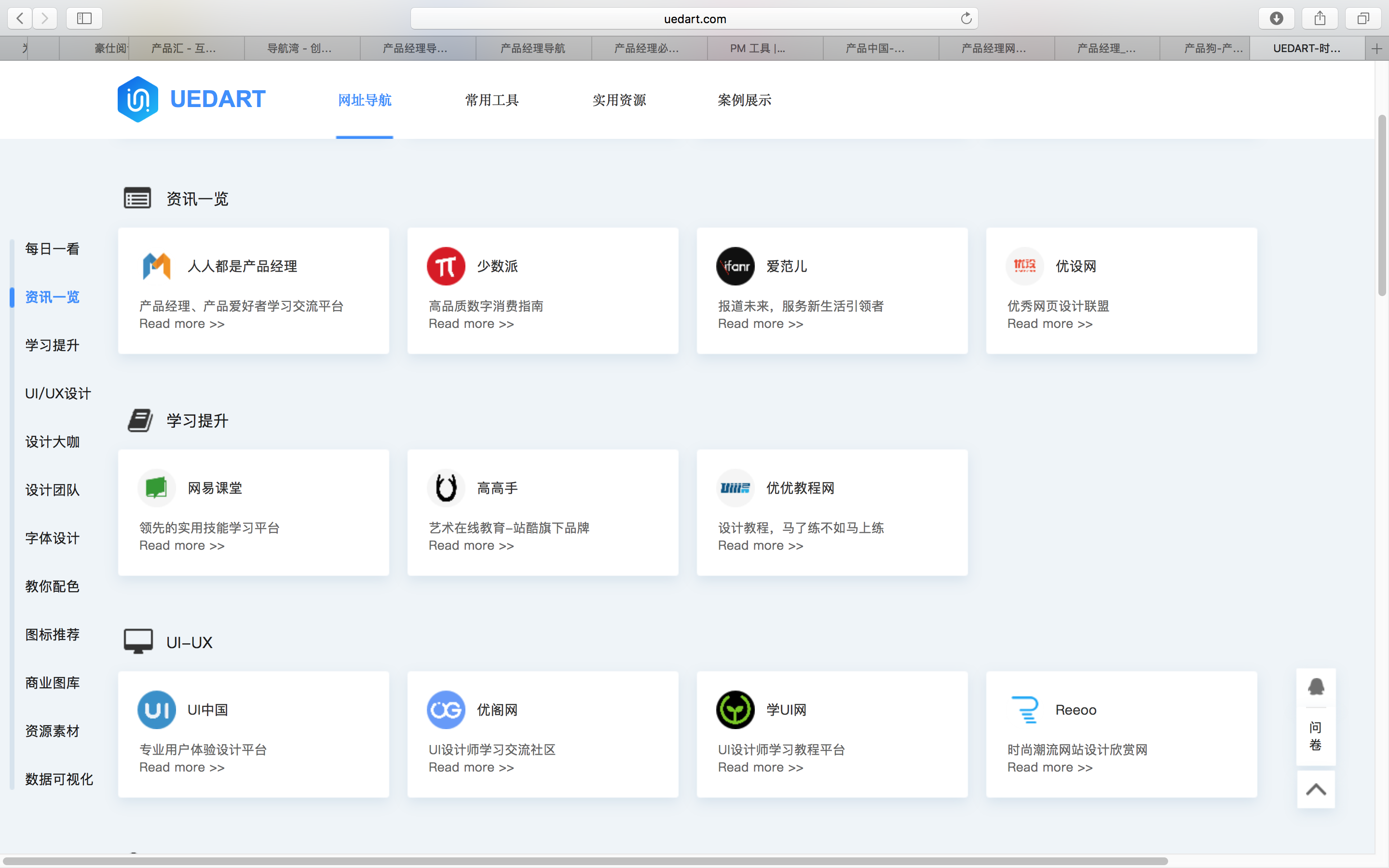This screenshot has height=868, width=1389.
Task: Click the back-to-top arrow button
Action: 1316,789
